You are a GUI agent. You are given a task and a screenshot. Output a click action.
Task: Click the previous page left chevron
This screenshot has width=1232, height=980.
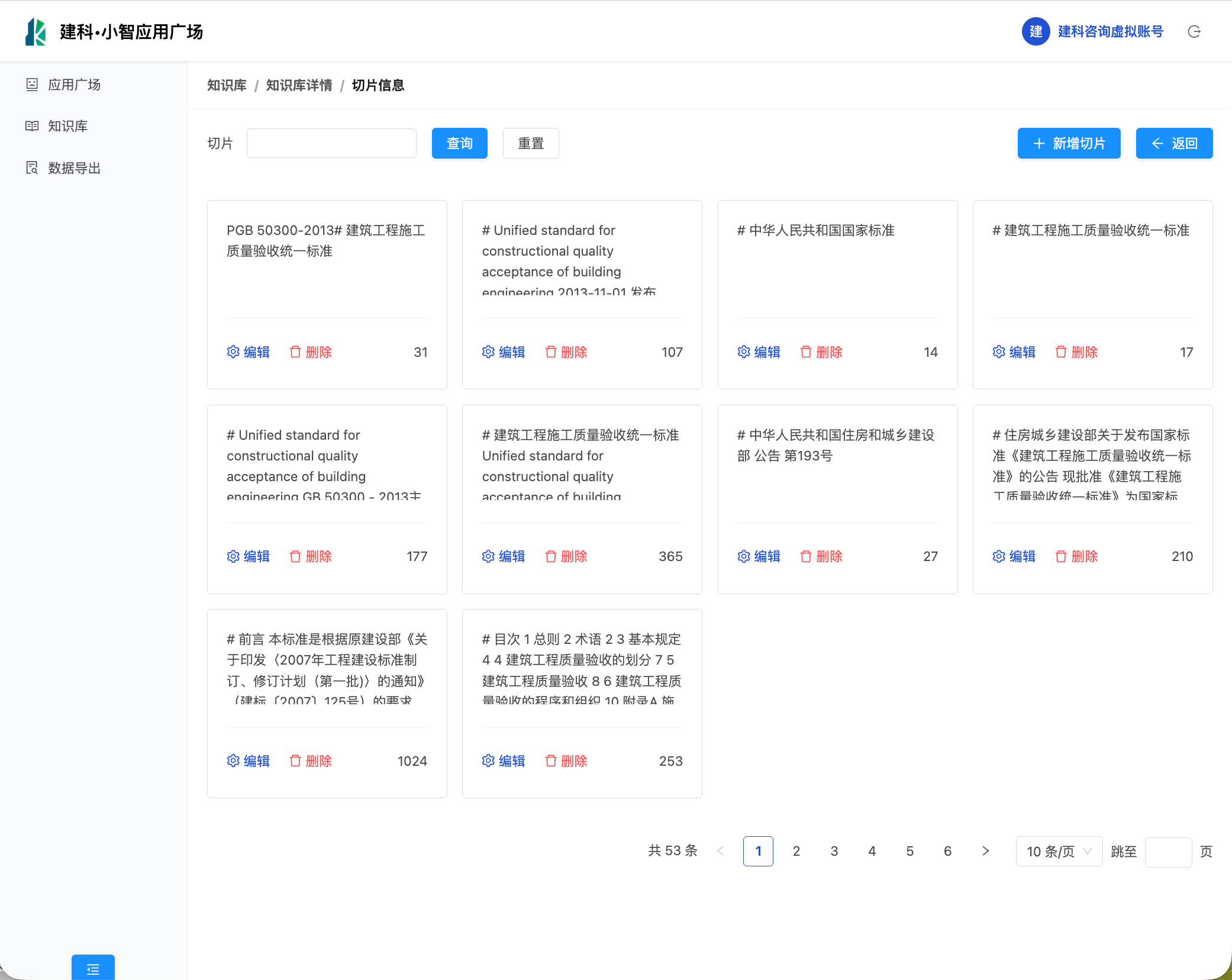pyautogui.click(x=720, y=851)
